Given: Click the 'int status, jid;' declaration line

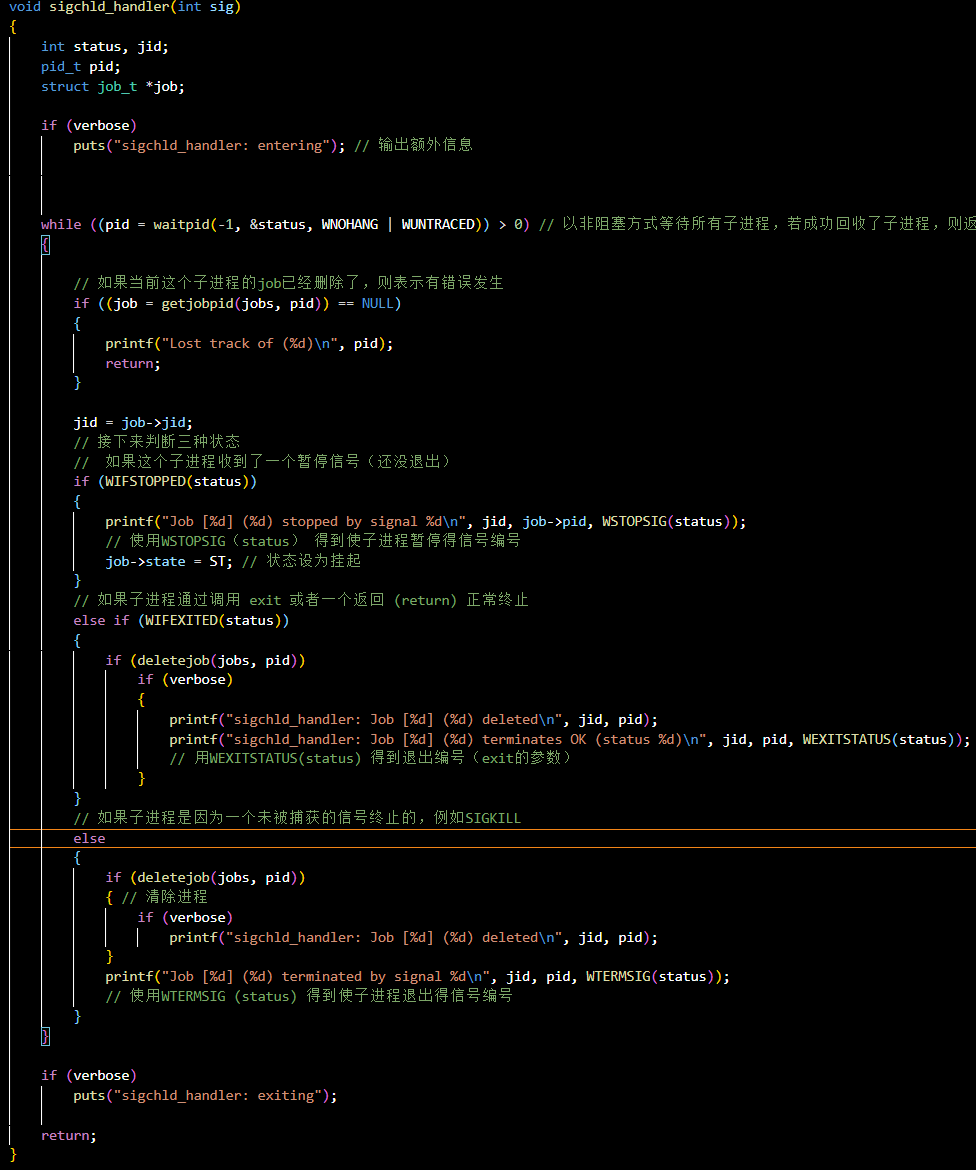Looking at the screenshot, I should tap(104, 46).
